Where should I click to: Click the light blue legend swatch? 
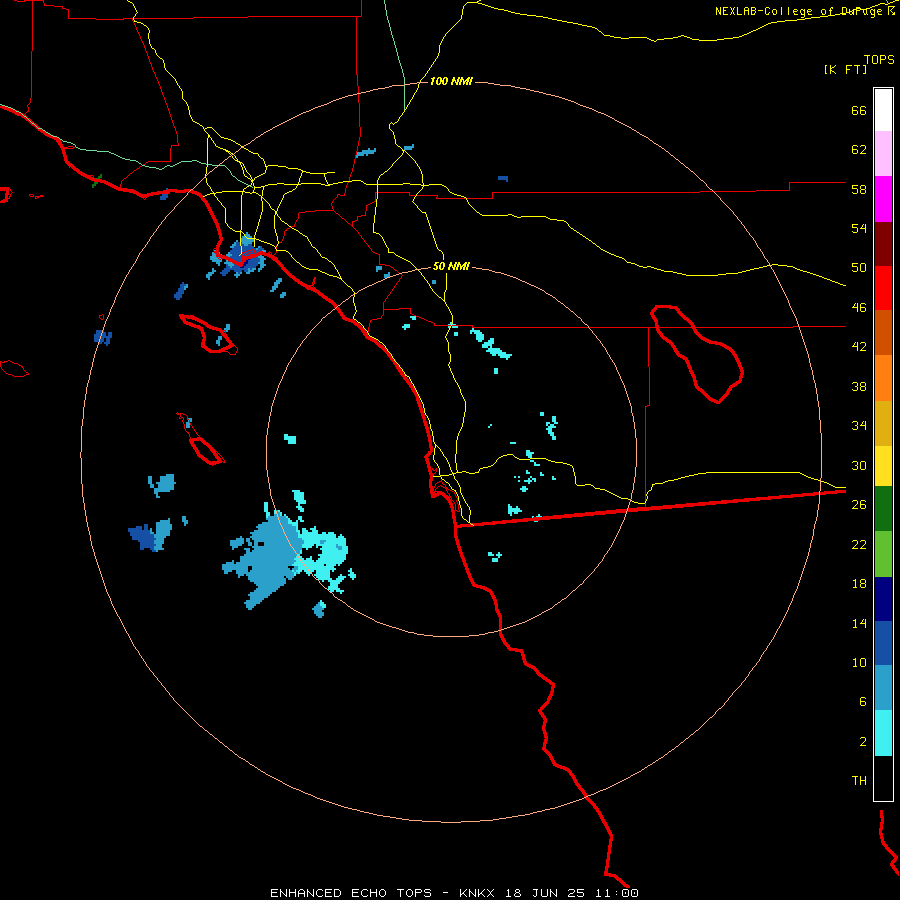pos(883,688)
